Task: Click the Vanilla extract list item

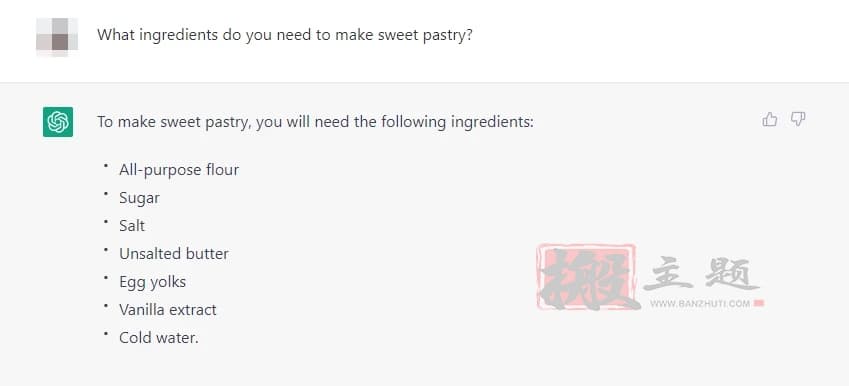Action: pyautogui.click(x=168, y=310)
